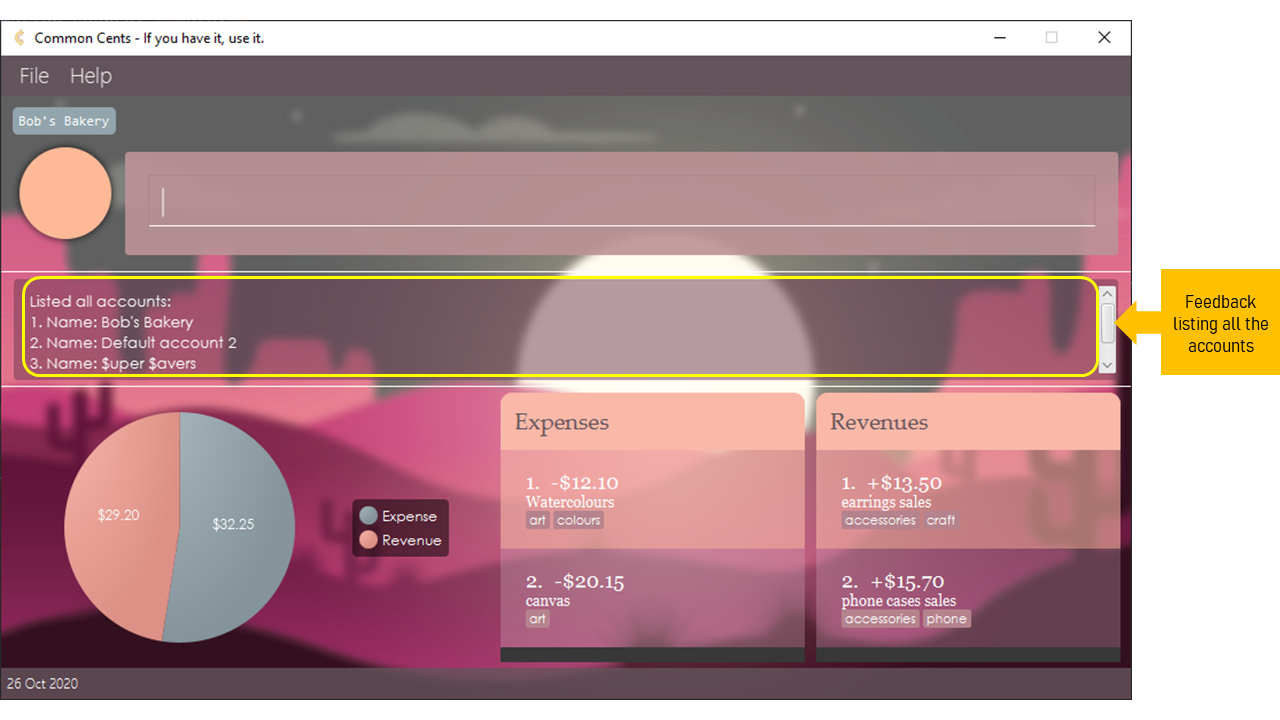Screen dimensions: 1280x720
Task: Click the feedback scrollbar up arrow
Action: (x=1107, y=293)
